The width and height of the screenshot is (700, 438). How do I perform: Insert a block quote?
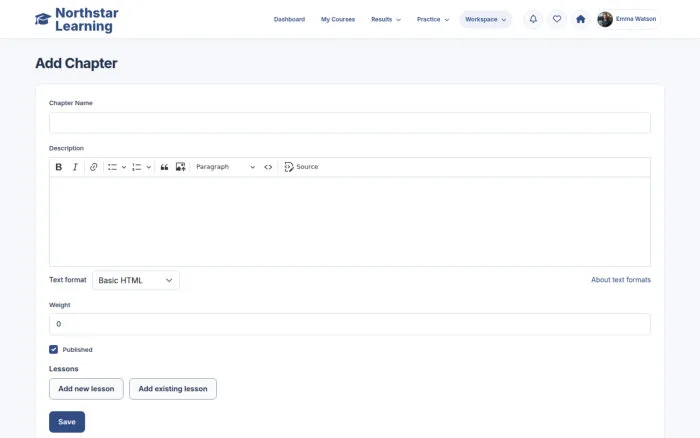(164, 167)
